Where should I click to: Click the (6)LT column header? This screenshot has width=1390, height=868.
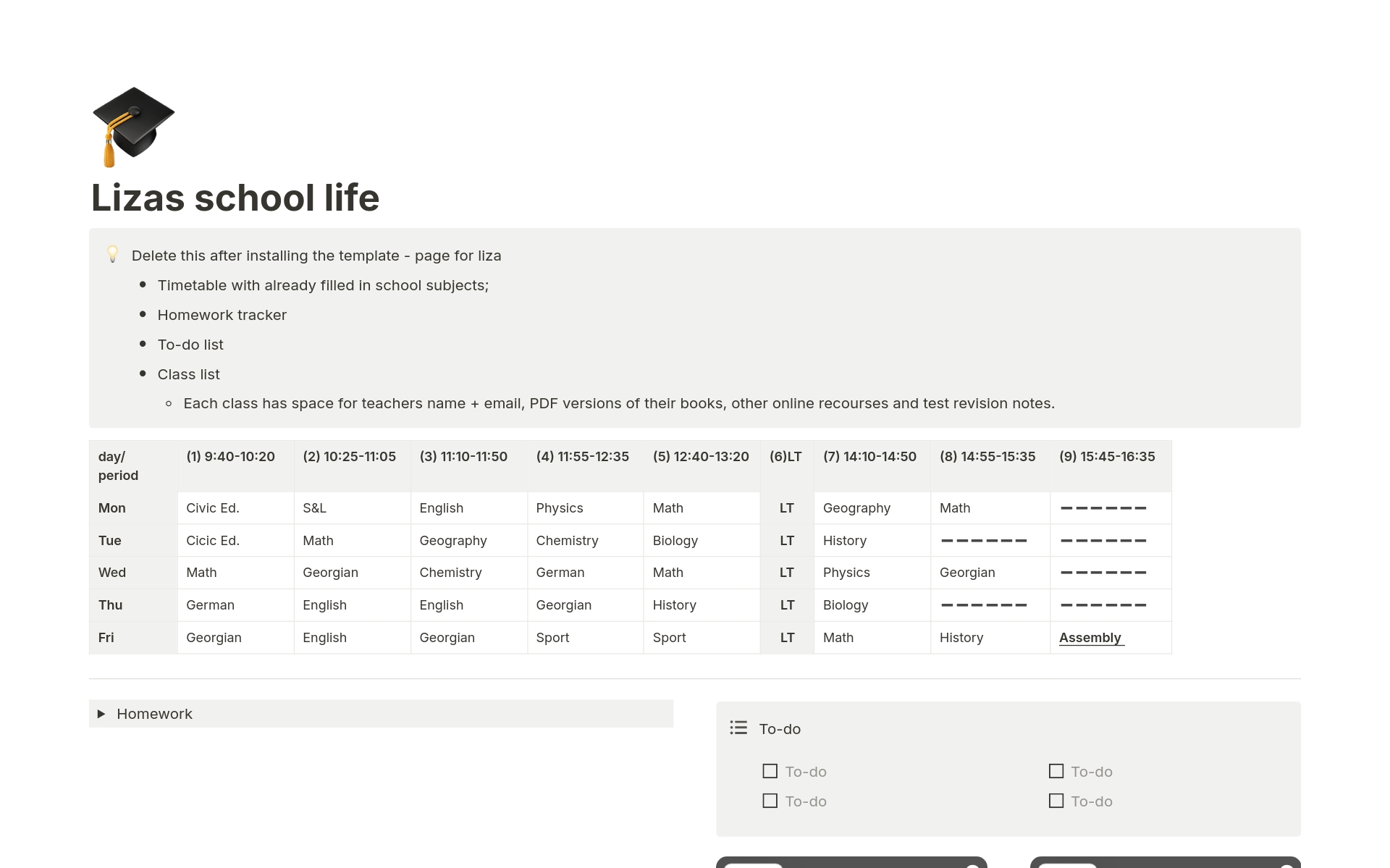pyautogui.click(x=785, y=456)
